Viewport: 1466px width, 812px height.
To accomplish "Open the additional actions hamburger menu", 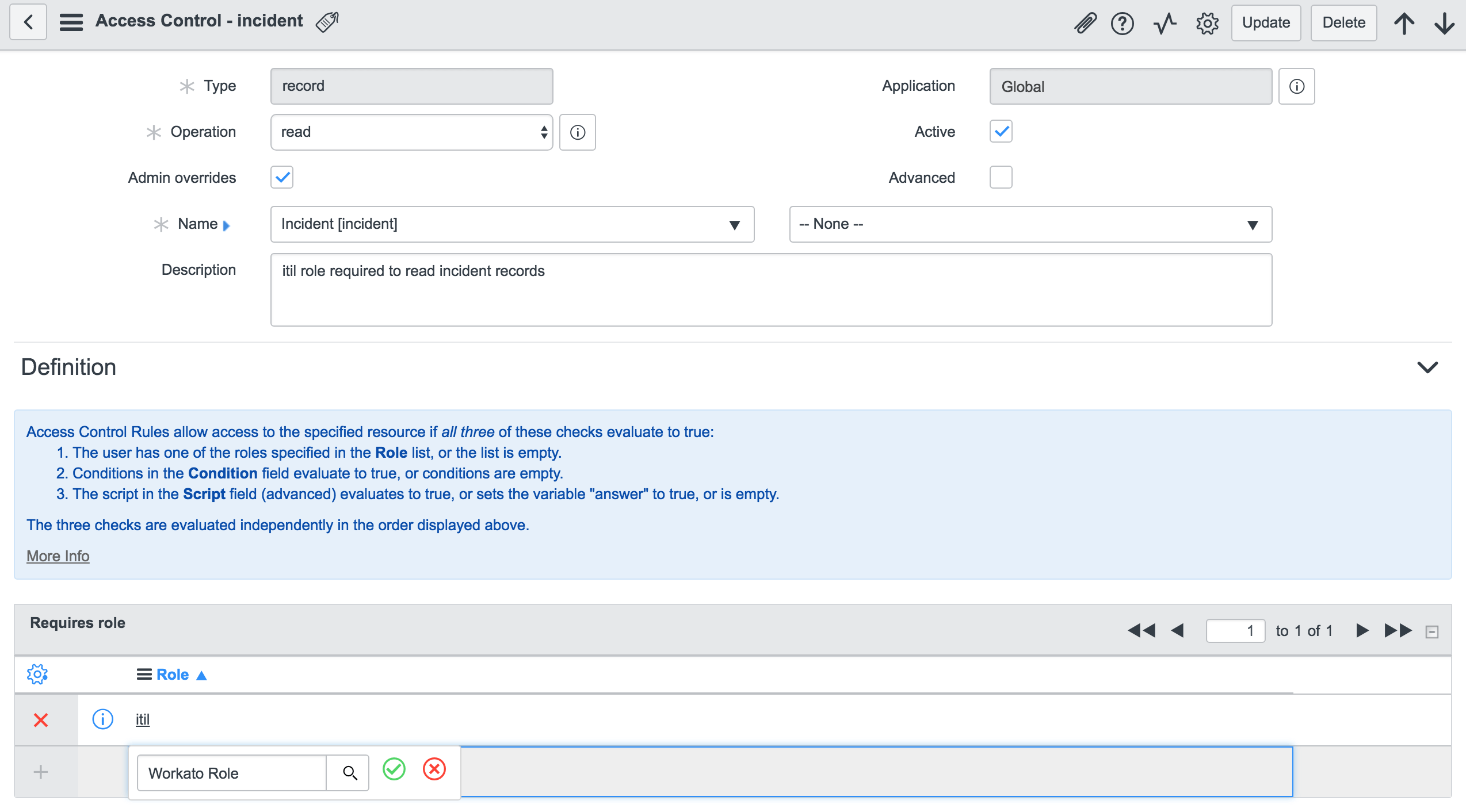I will coord(71,21).
